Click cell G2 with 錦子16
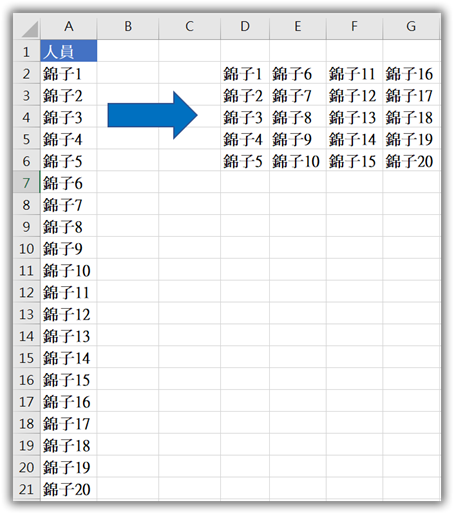Viewport: 454px width, 514px height. (x=412, y=73)
